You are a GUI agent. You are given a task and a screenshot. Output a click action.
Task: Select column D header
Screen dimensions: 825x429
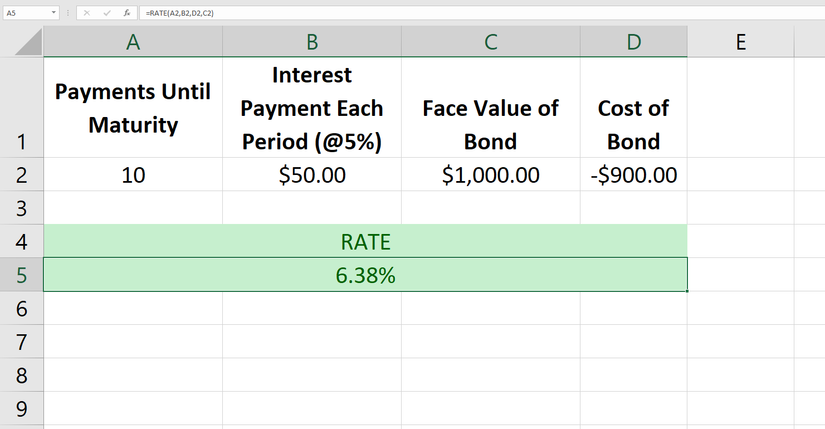pos(633,42)
